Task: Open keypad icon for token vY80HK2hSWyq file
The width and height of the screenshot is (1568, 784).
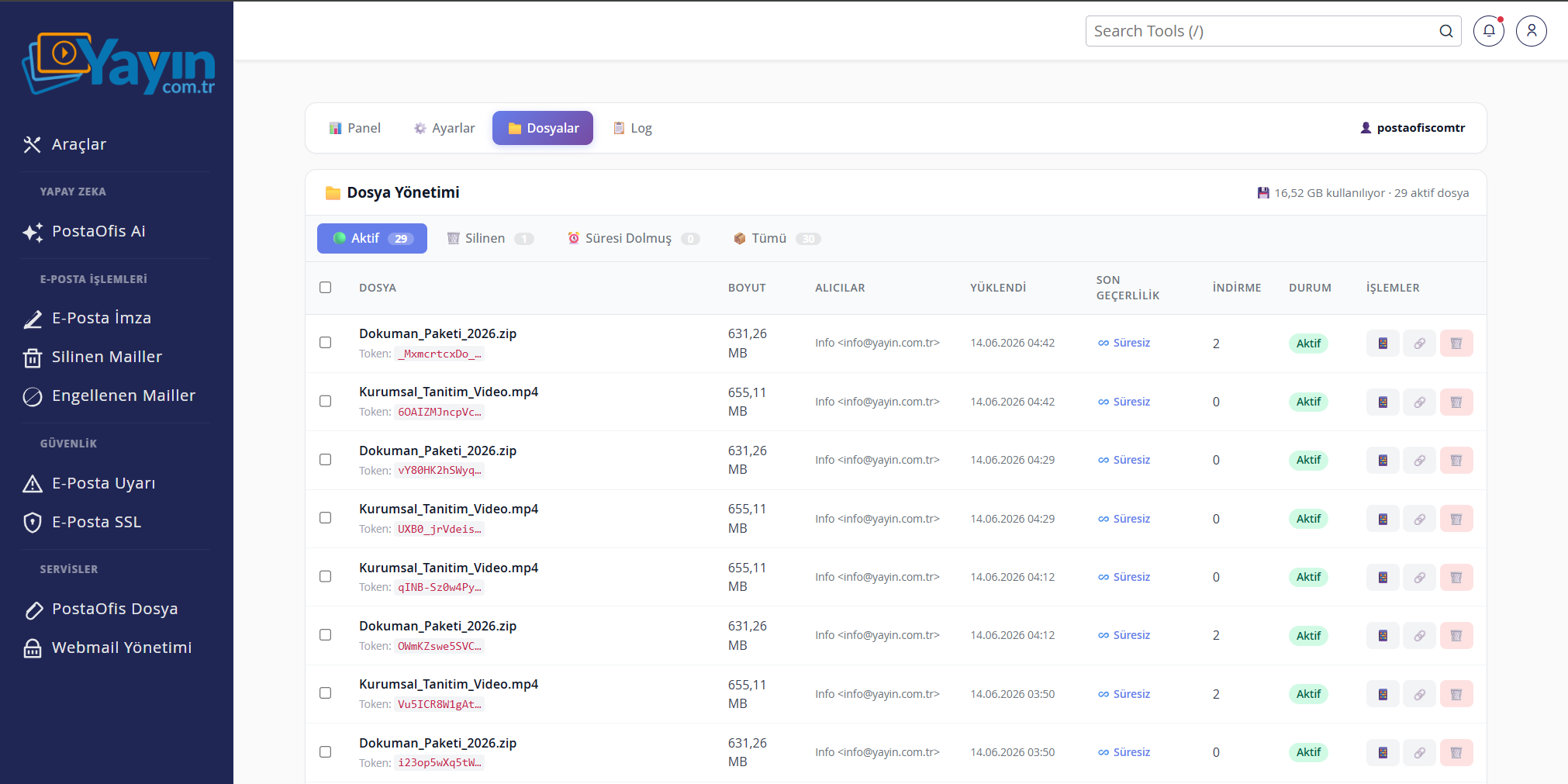Action: (x=1383, y=461)
